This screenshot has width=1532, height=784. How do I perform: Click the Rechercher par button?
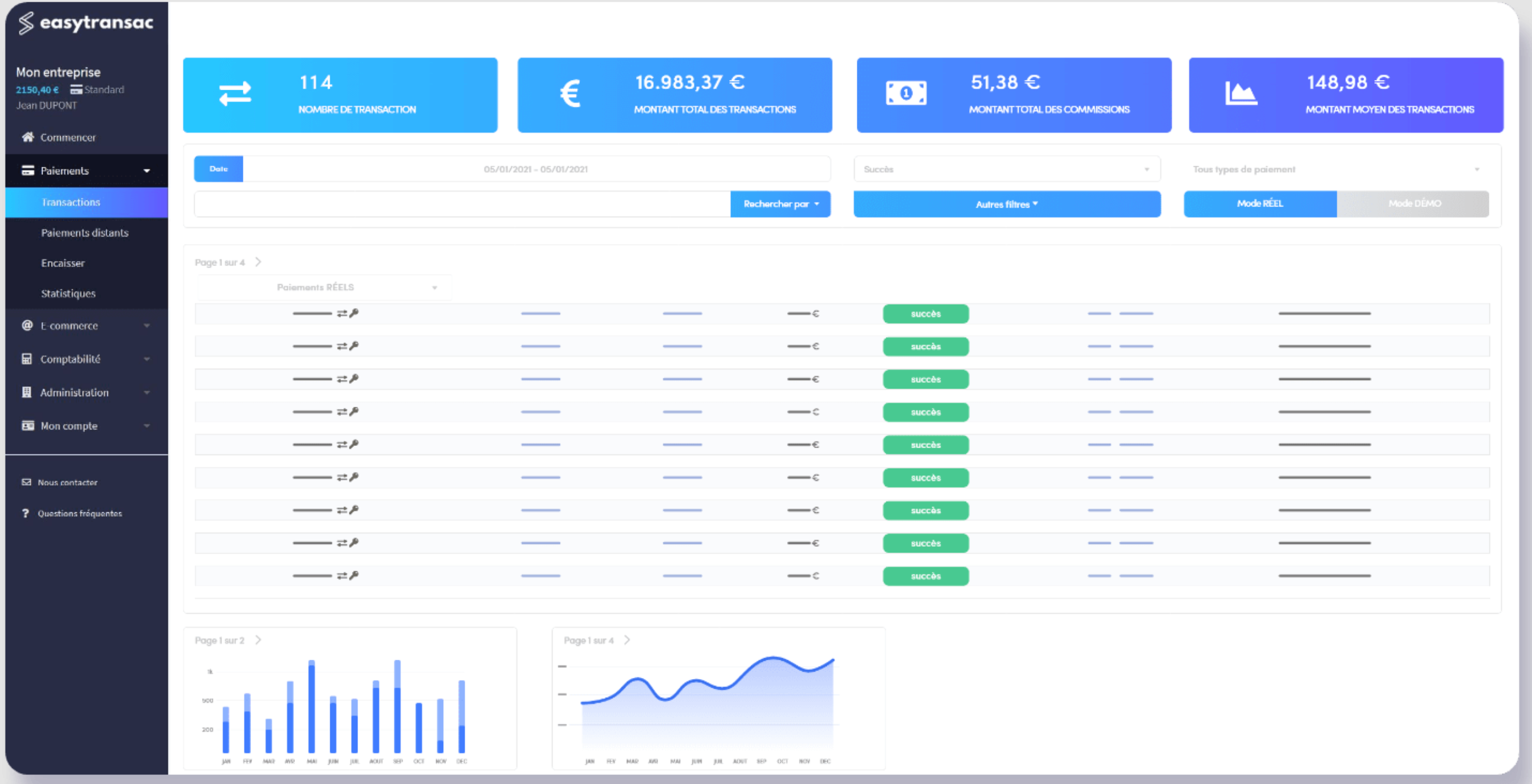pos(780,204)
